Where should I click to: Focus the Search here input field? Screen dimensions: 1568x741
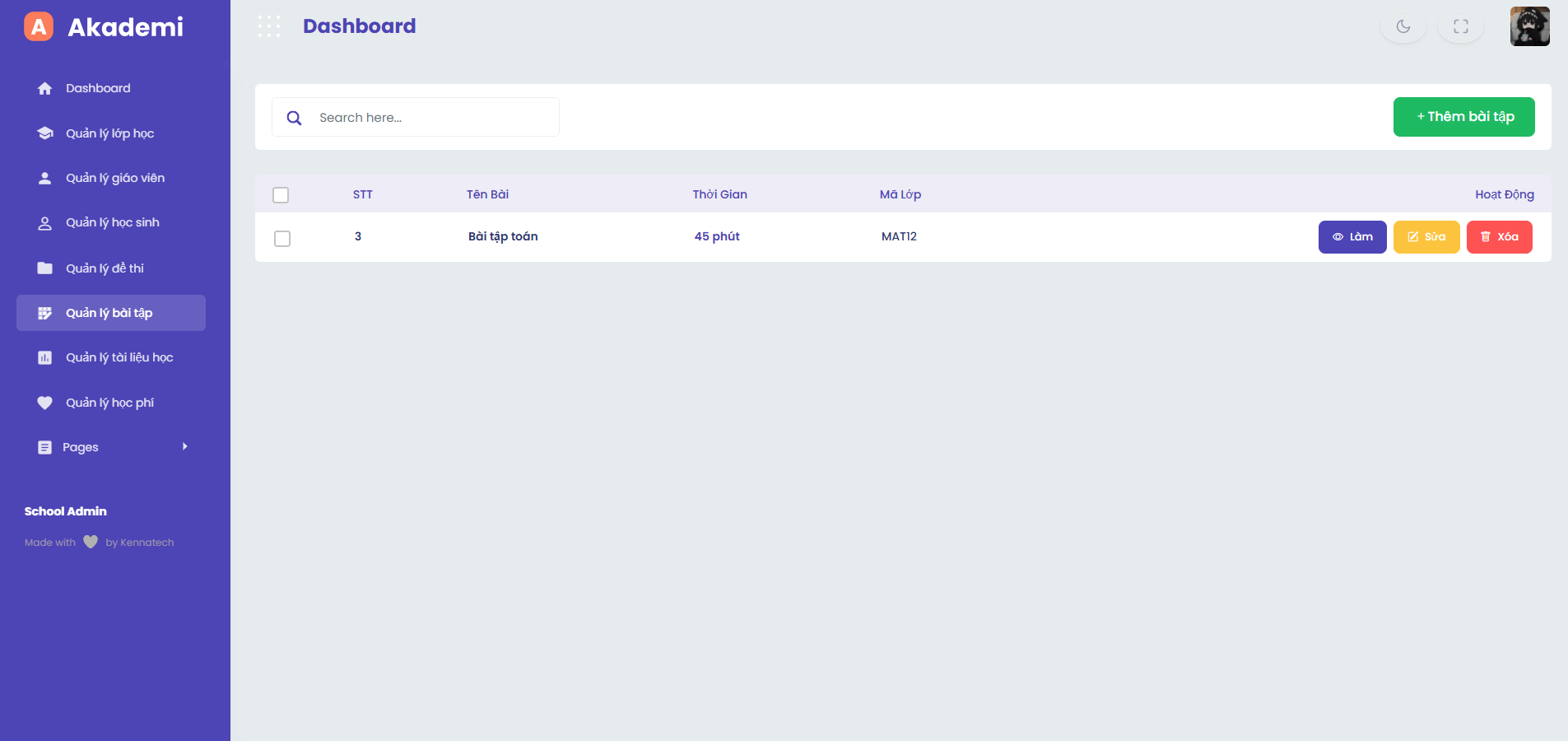tap(432, 118)
